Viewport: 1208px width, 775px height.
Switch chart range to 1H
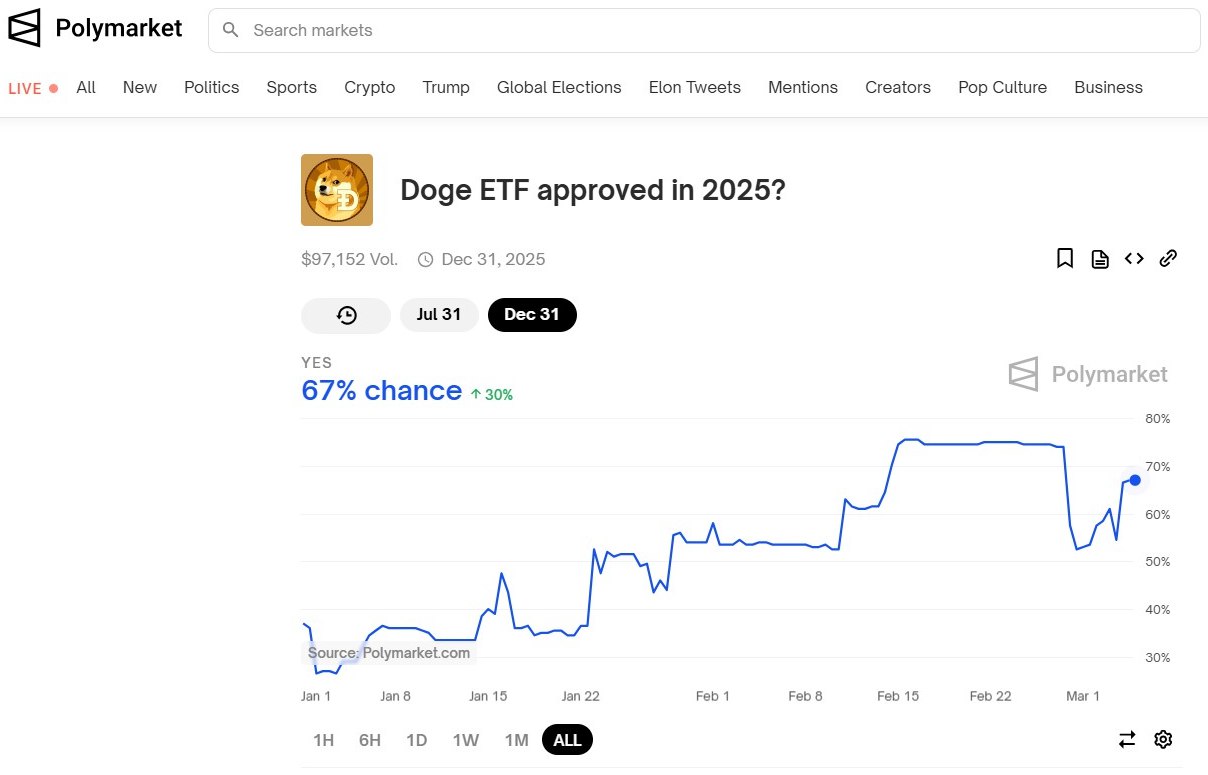pos(323,740)
